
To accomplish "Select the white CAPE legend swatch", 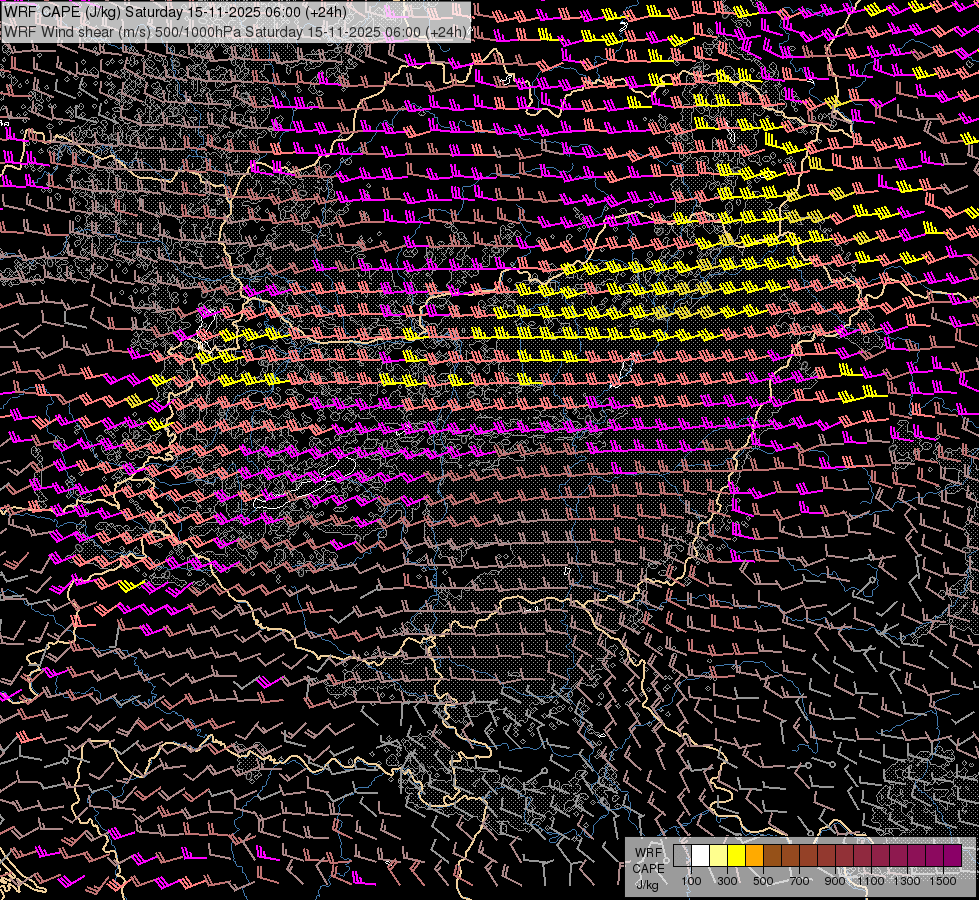I will pyautogui.click(x=701, y=855).
